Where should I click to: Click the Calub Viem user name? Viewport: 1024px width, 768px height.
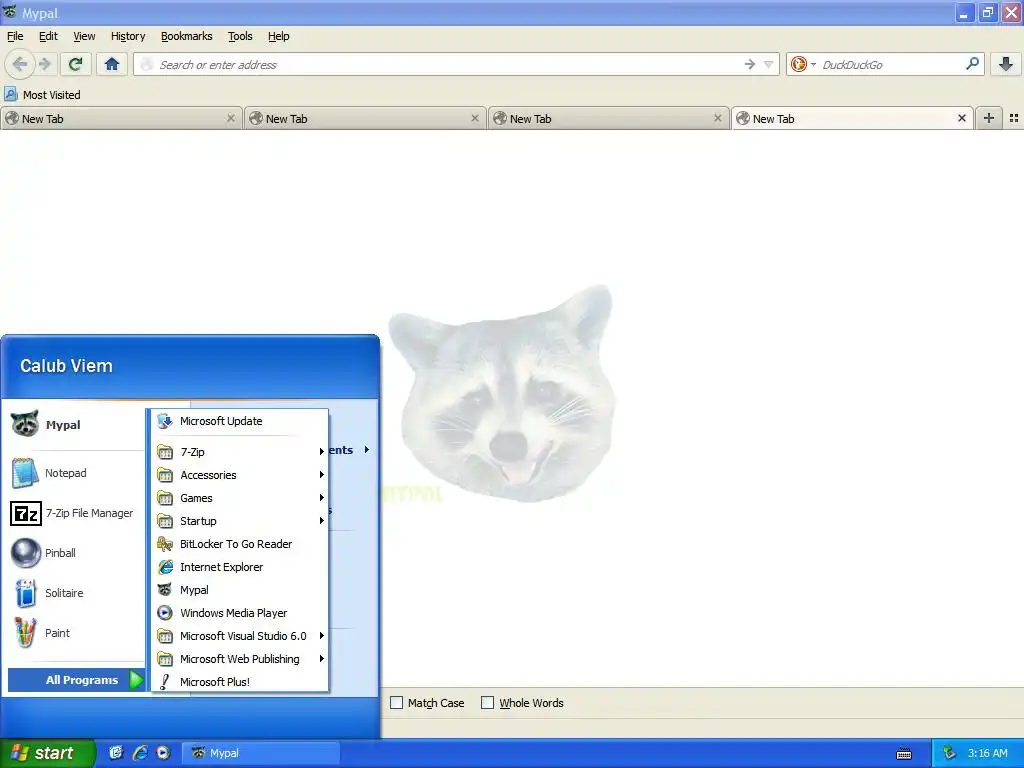click(x=66, y=366)
